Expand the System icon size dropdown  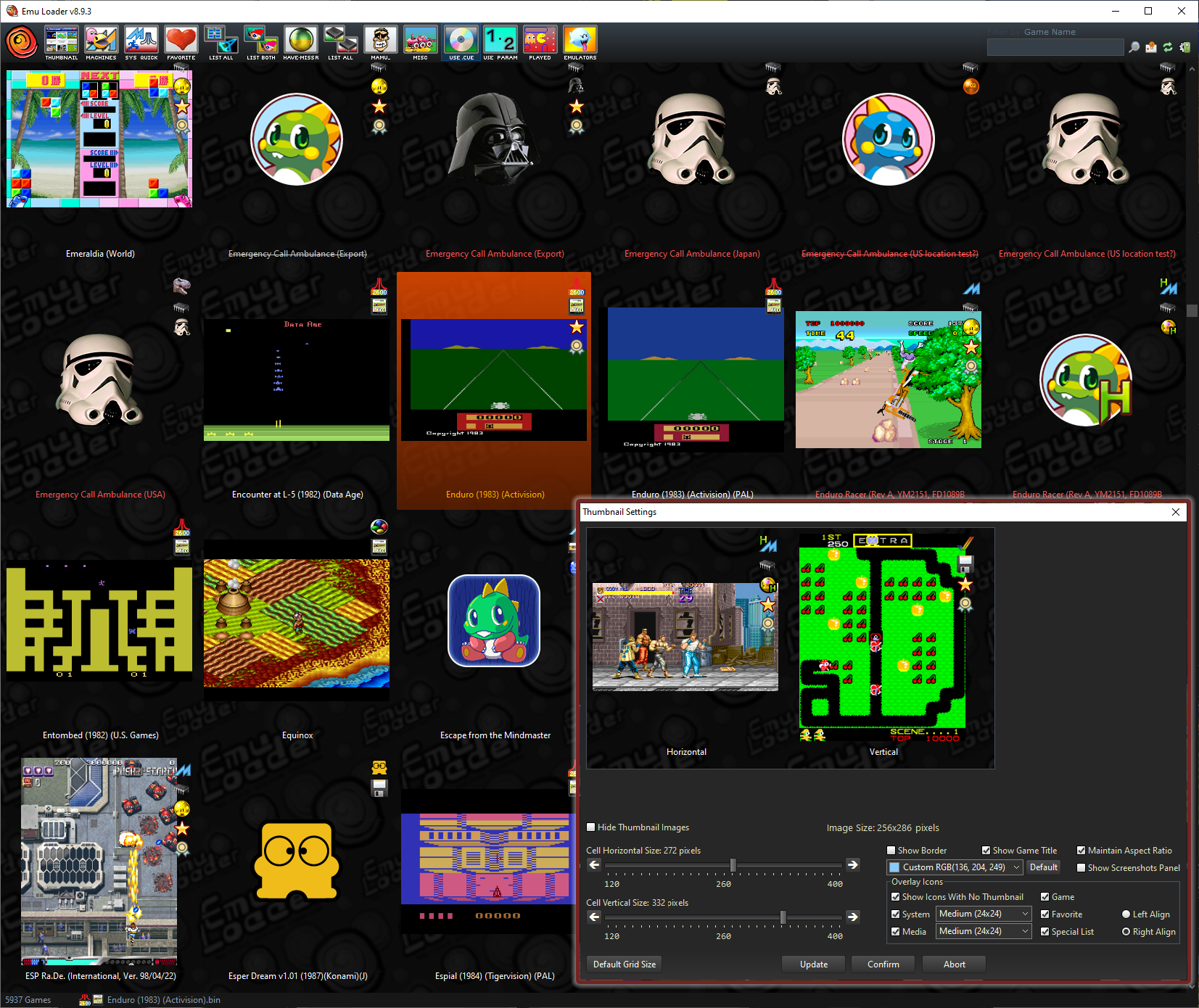(984, 914)
